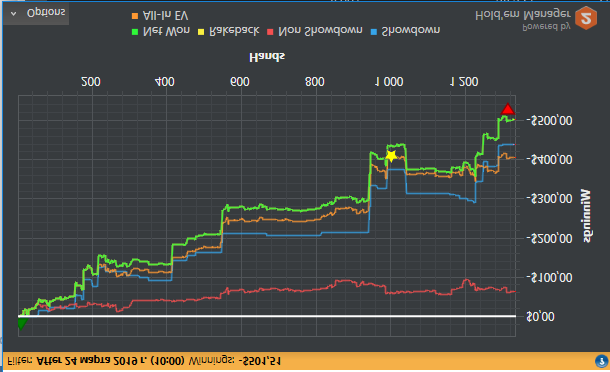Click the blue round icon in filter bar

[x=602, y=361]
